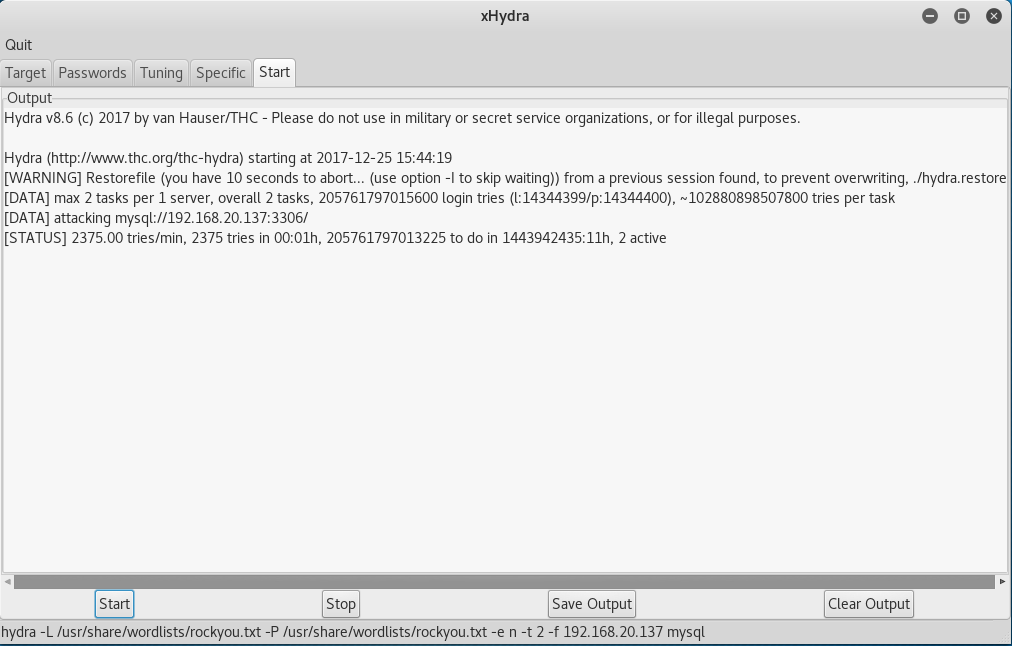Switch to the Passwords tab
This screenshot has width=1012, height=646.
point(92,73)
